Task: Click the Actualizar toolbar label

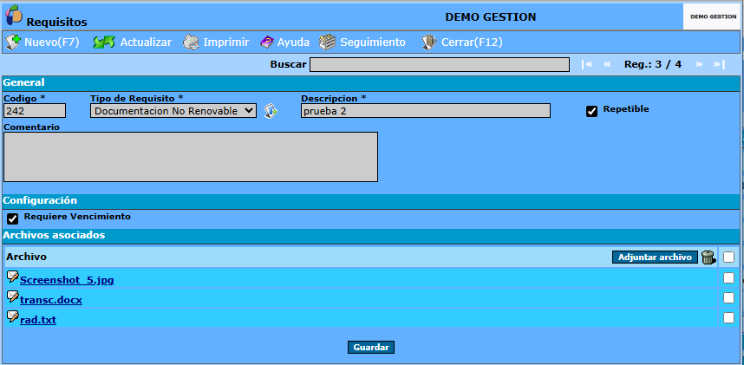Action: pos(146,42)
